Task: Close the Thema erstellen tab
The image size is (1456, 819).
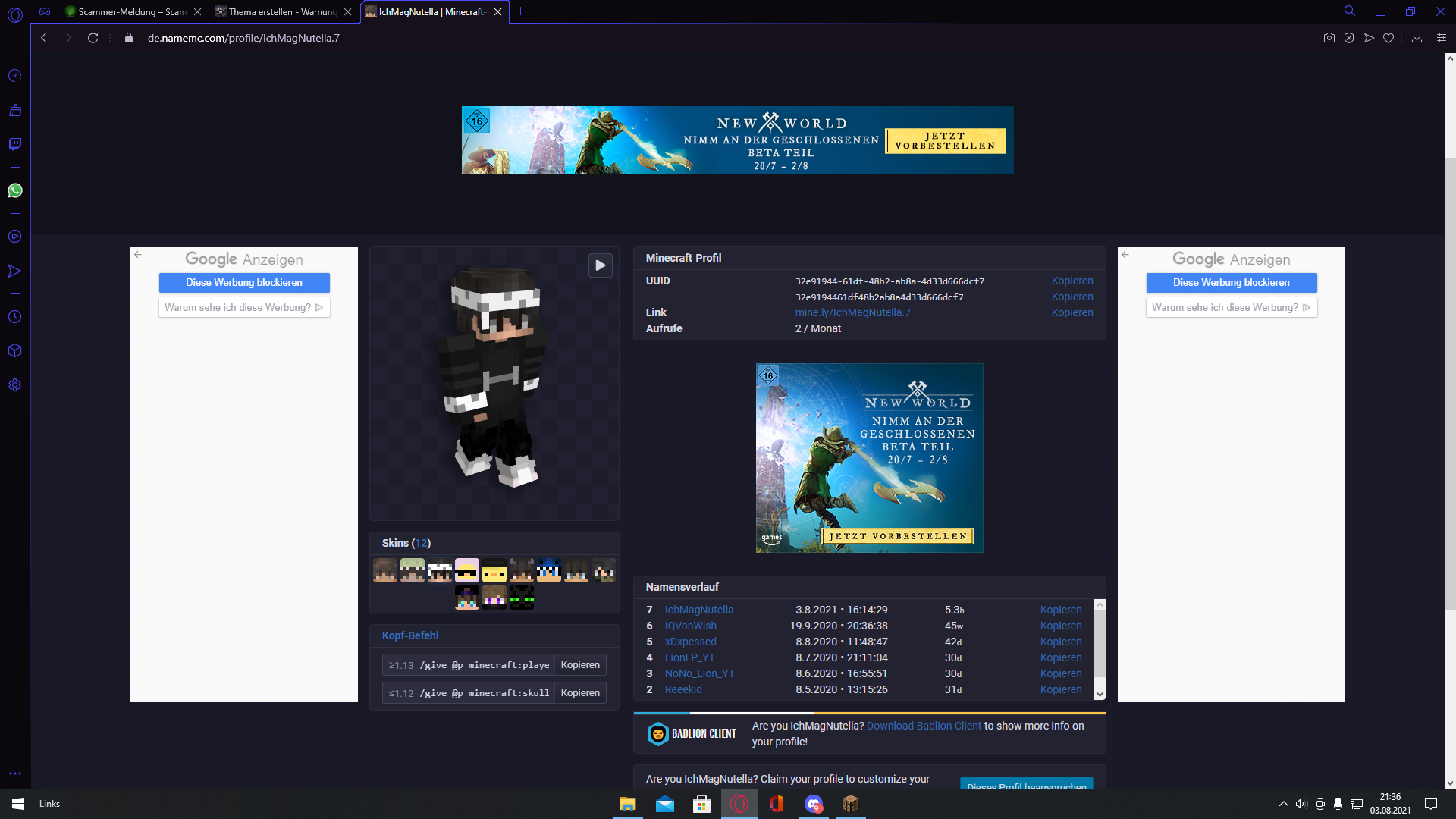Action: tap(348, 12)
